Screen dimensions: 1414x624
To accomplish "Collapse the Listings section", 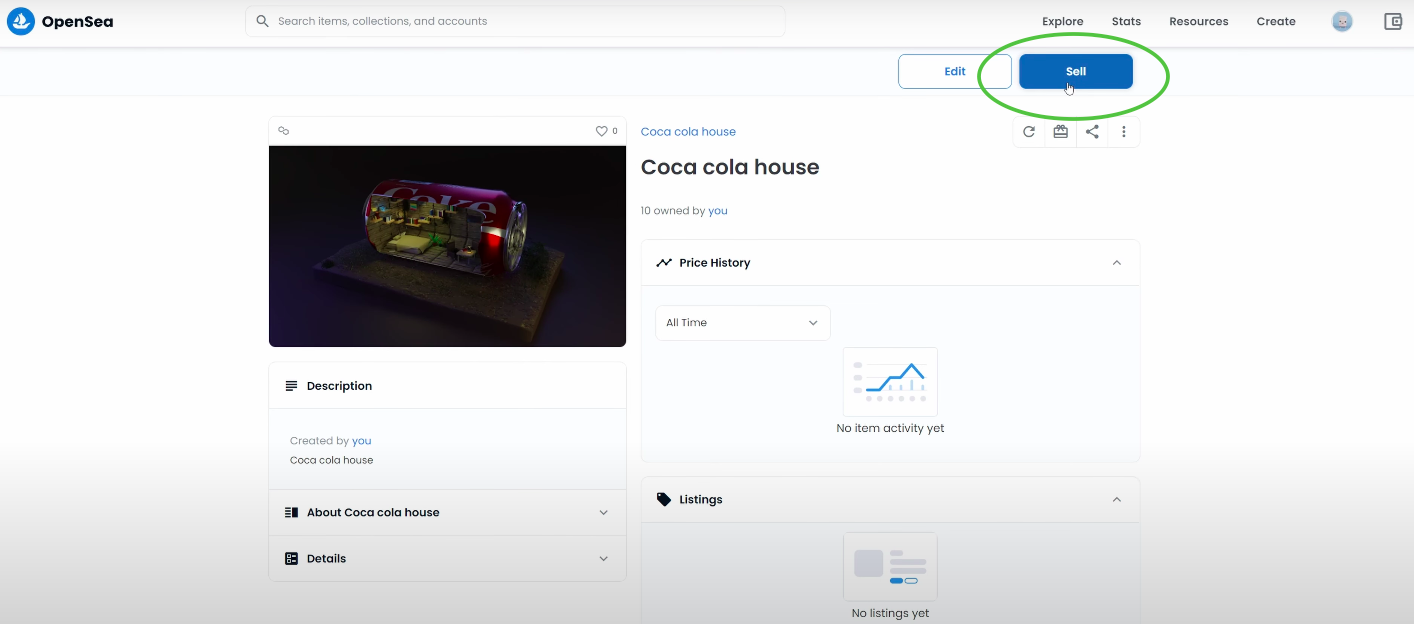I will click(x=1117, y=499).
